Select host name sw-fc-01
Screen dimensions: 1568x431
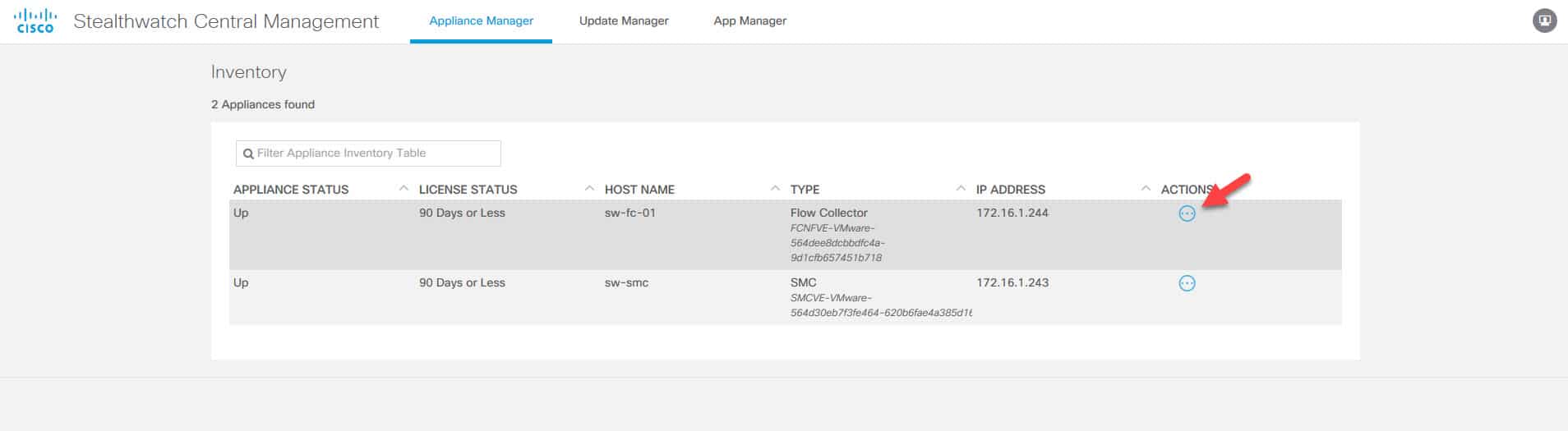[x=630, y=213]
